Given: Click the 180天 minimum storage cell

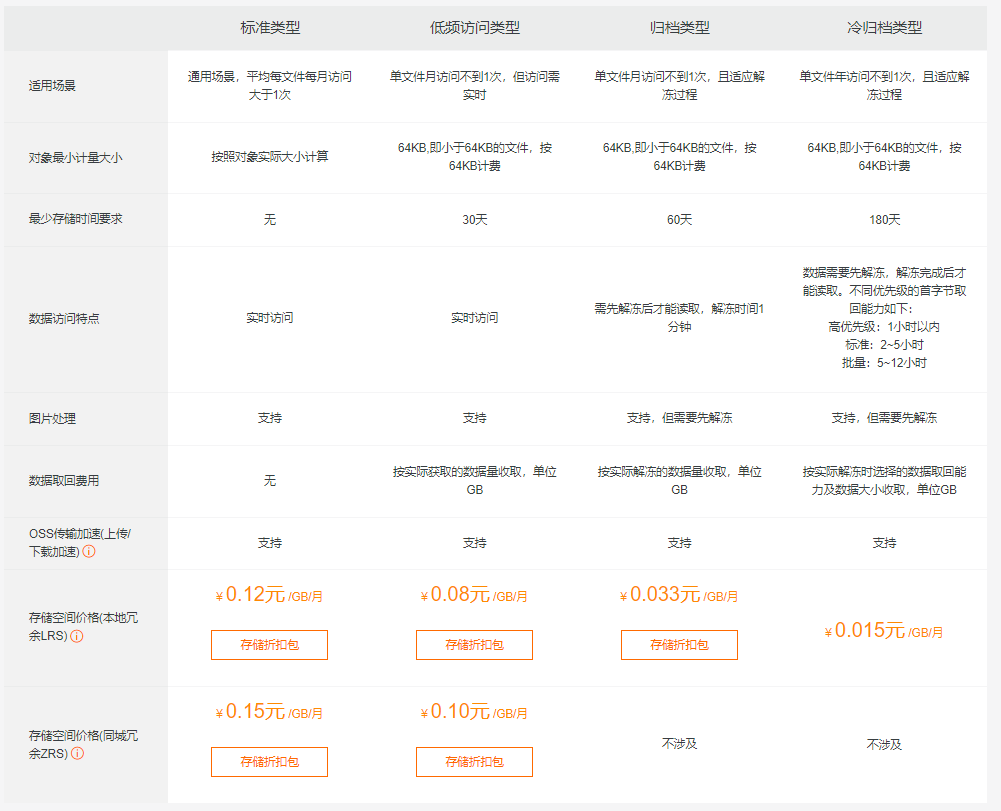Looking at the screenshot, I should click(884, 220).
